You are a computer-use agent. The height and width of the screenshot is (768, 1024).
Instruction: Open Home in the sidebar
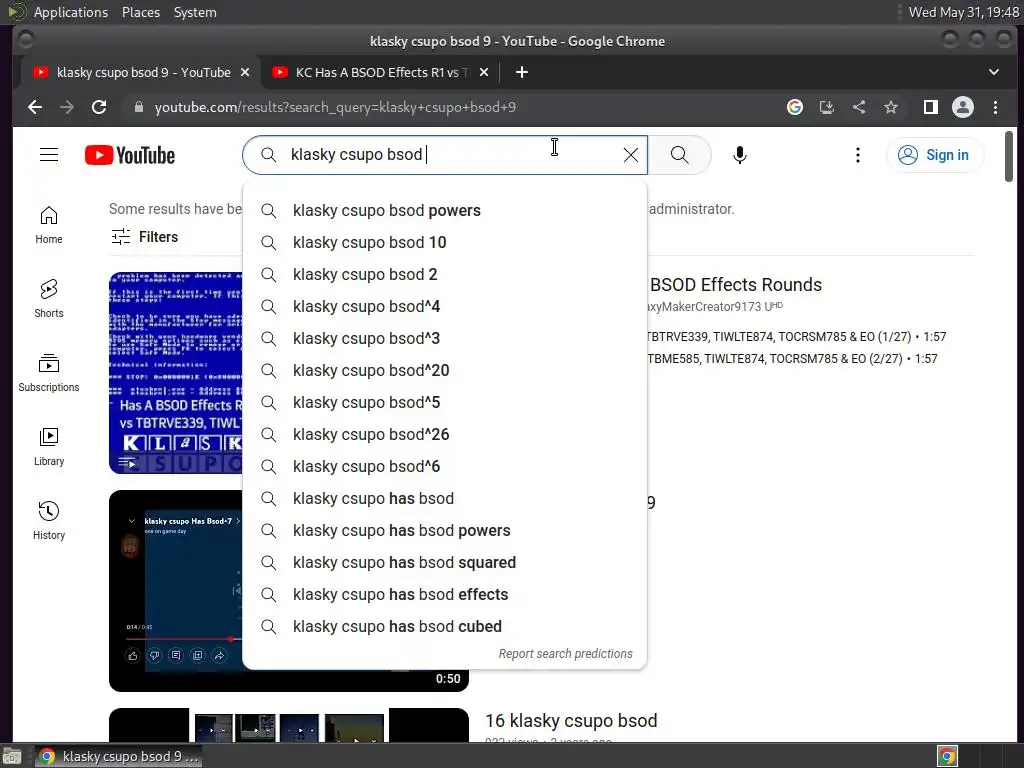pos(49,225)
